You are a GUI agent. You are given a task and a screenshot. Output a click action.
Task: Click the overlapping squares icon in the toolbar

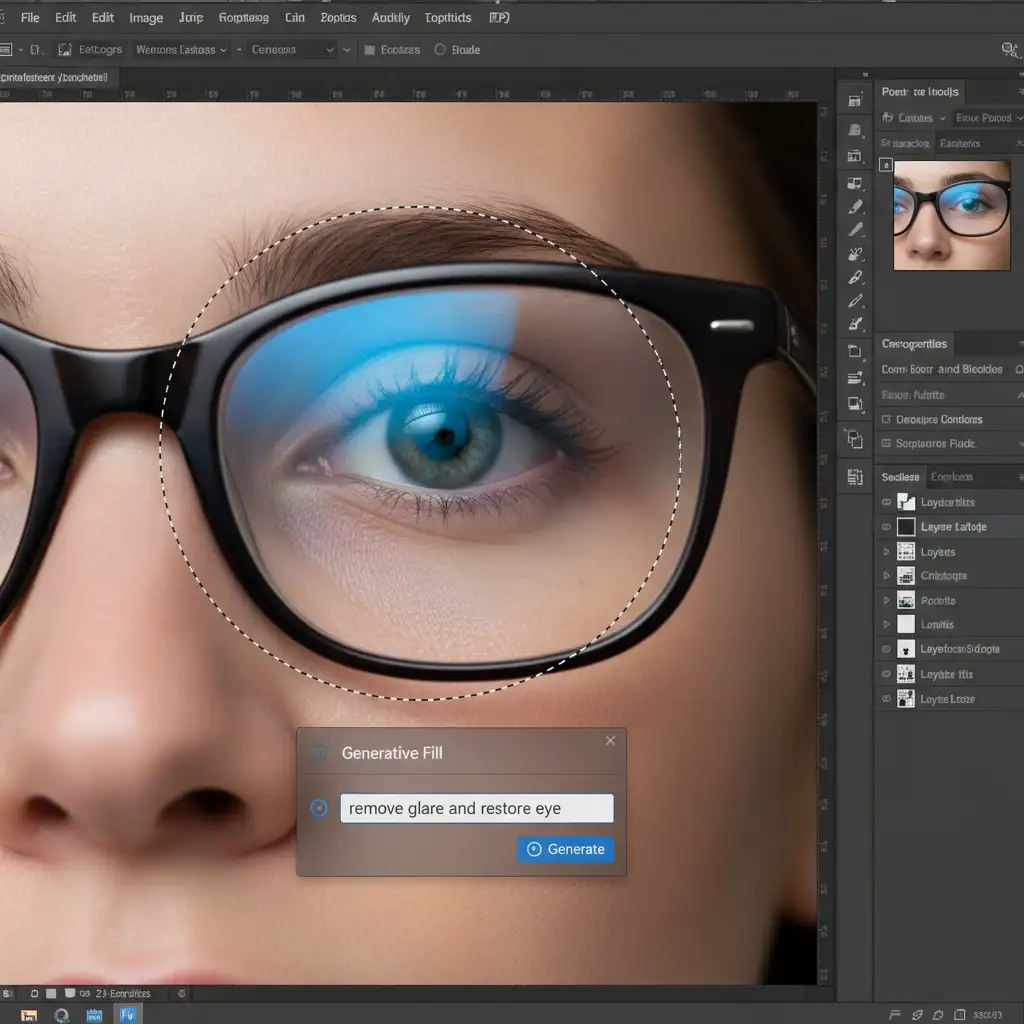pyautogui.click(x=854, y=439)
